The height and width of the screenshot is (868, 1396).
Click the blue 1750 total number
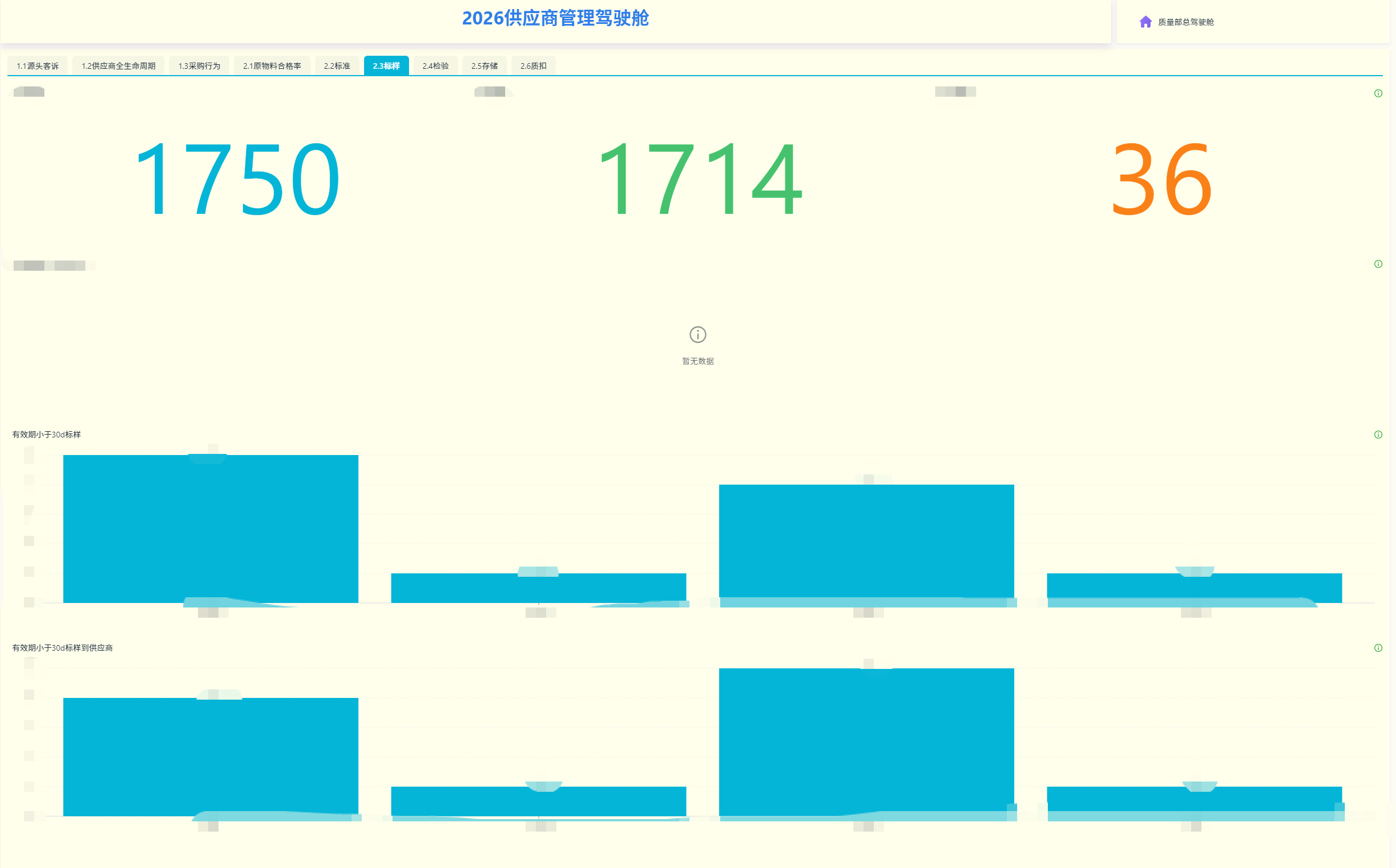238,179
